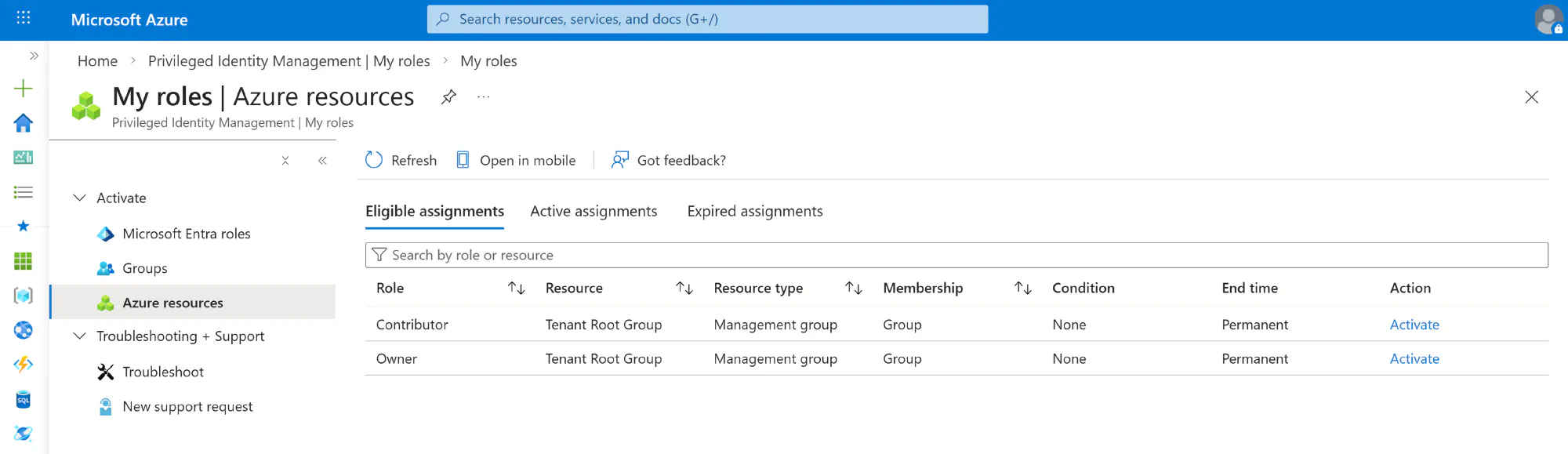The height and width of the screenshot is (454, 1568).
Task: Close the My roles blade
Action: pos(1531,97)
